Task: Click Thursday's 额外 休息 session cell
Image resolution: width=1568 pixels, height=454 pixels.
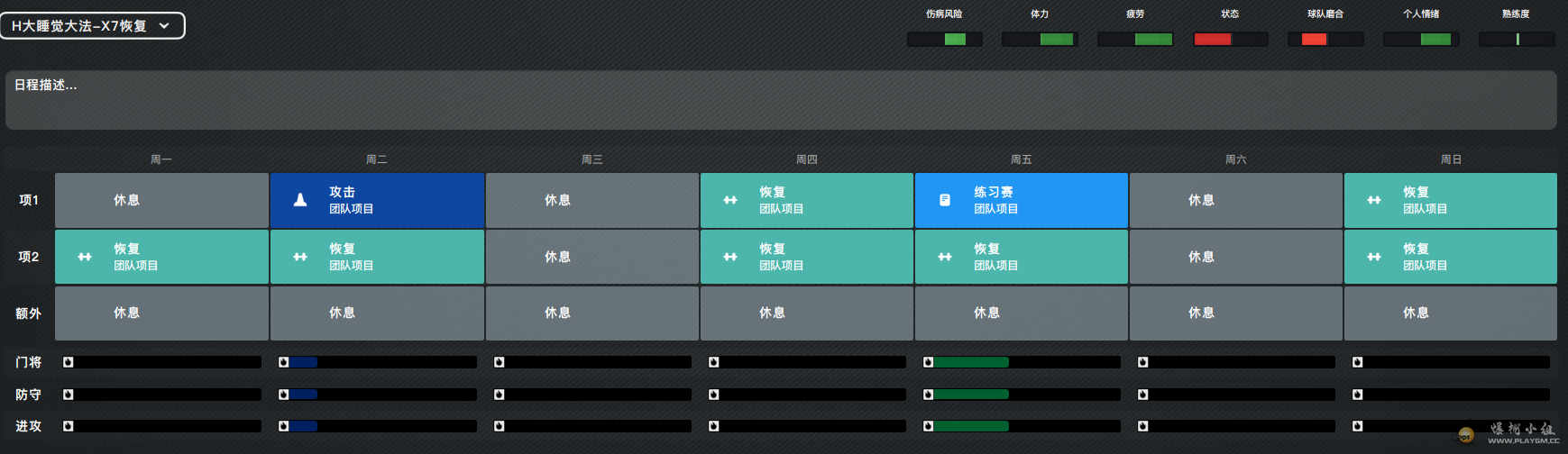Action: click(806, 313)
